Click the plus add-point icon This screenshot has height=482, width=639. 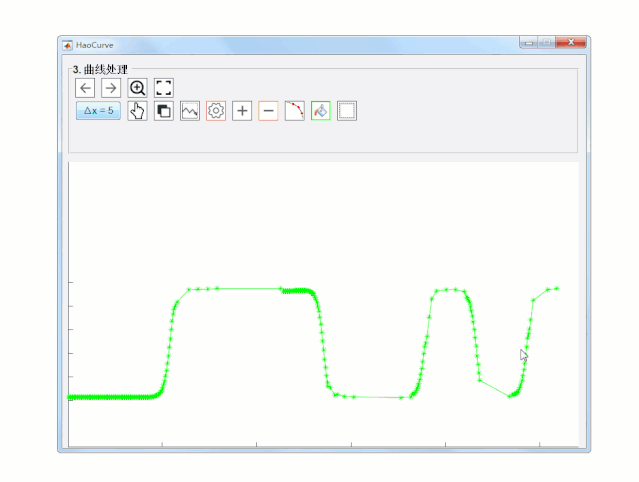point(242,111)
